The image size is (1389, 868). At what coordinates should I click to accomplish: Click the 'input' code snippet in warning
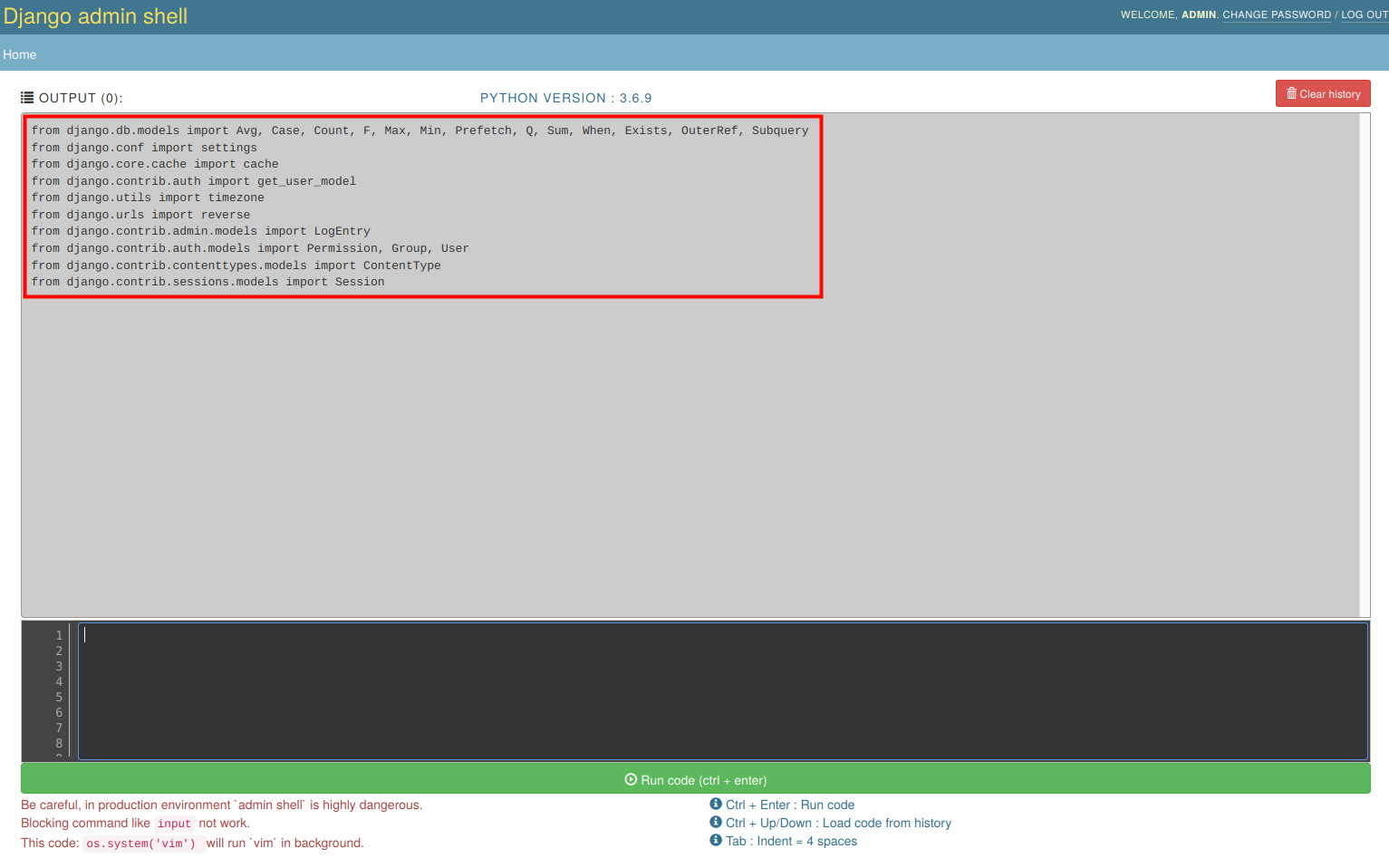pos(174,824)
